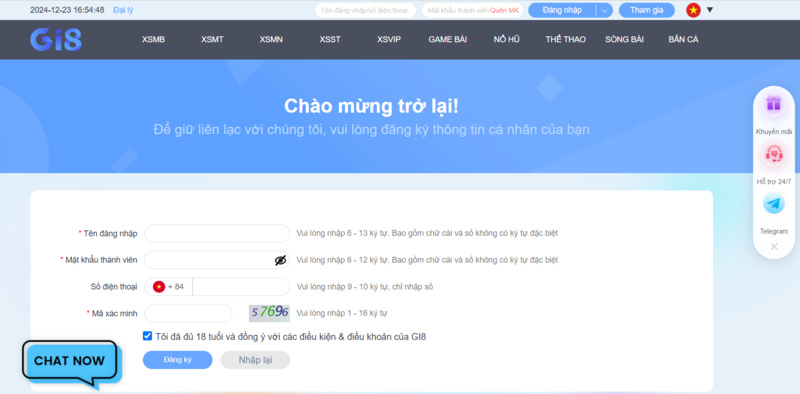Open the Hỗ trợ 24/7 support icon
The width and height of the screenshot is (800, 394).
773,154
